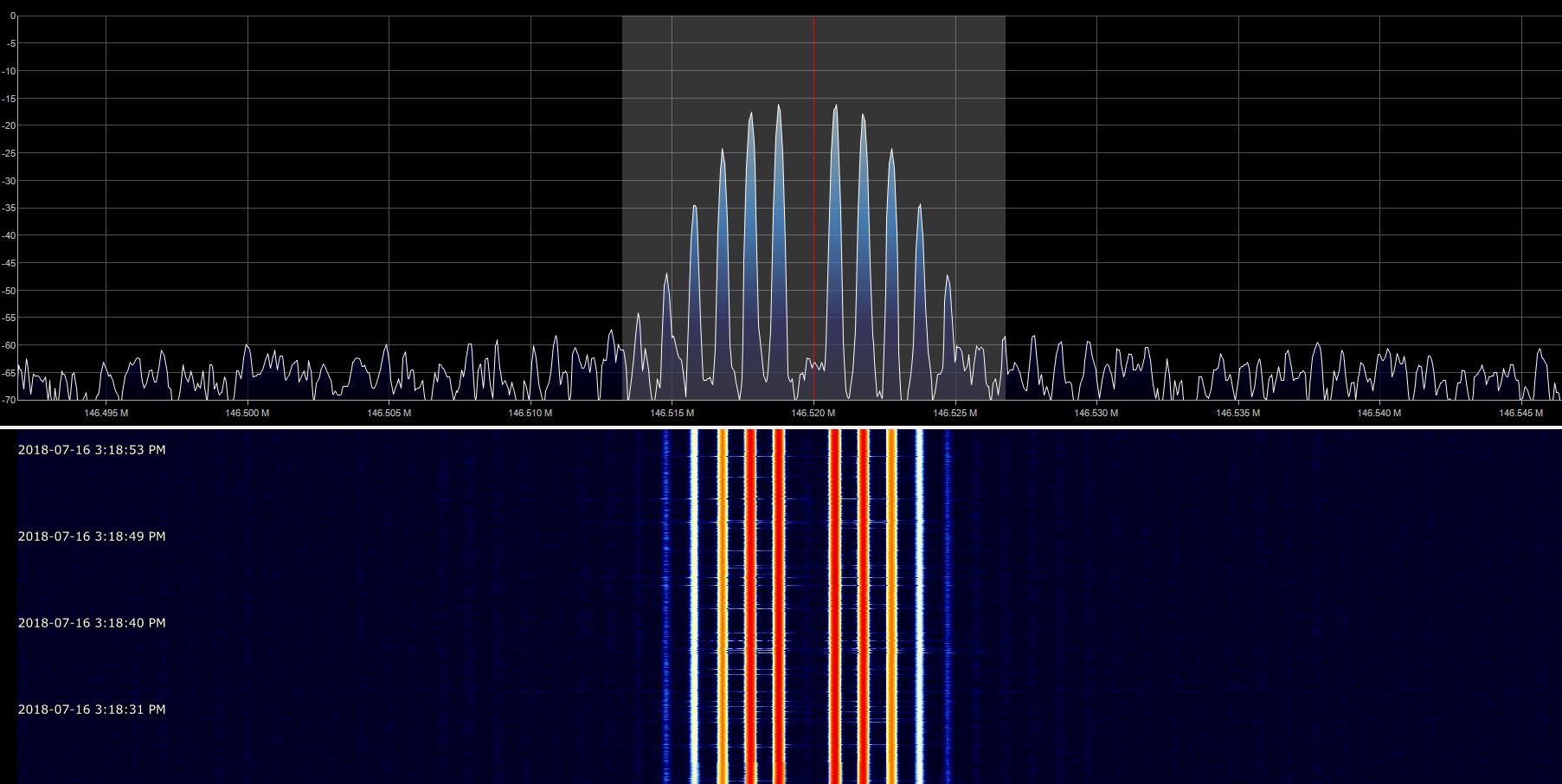Screen dimensions: 1562x784
Task: Jump to the 146.545 M axis label
Action: pos(1520,413)
